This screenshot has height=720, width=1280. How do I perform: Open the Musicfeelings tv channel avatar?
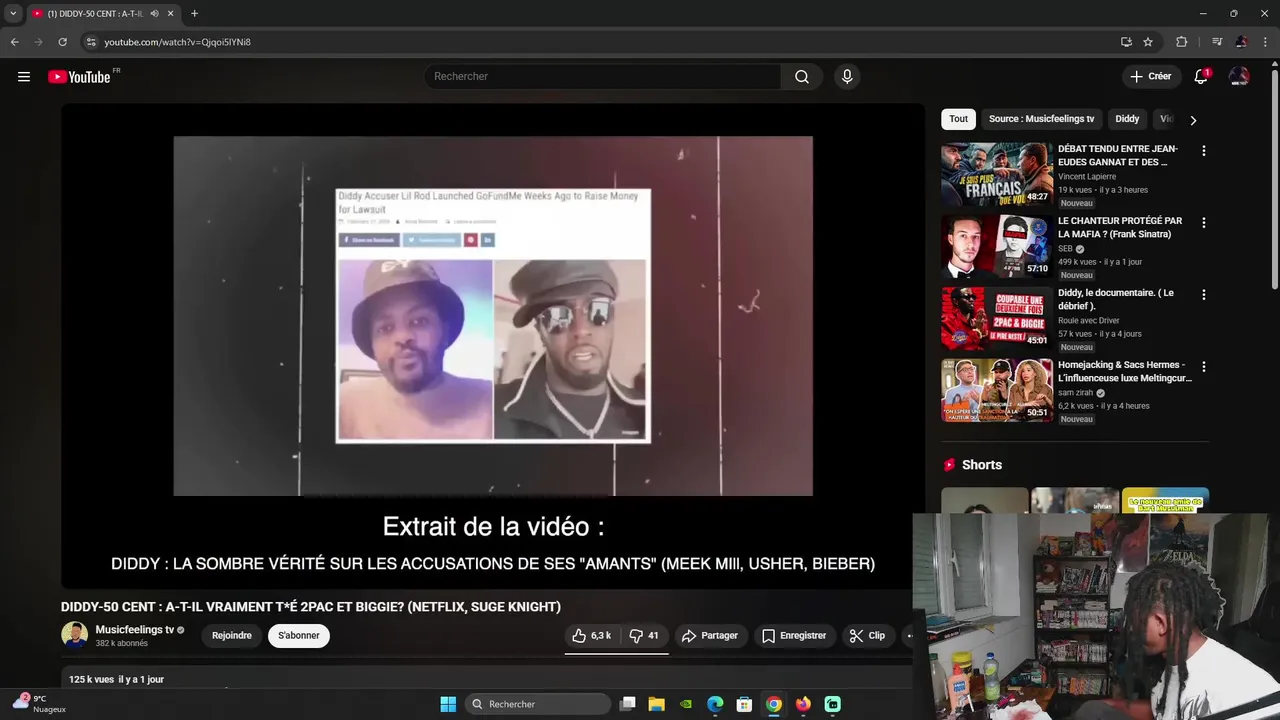74,635
